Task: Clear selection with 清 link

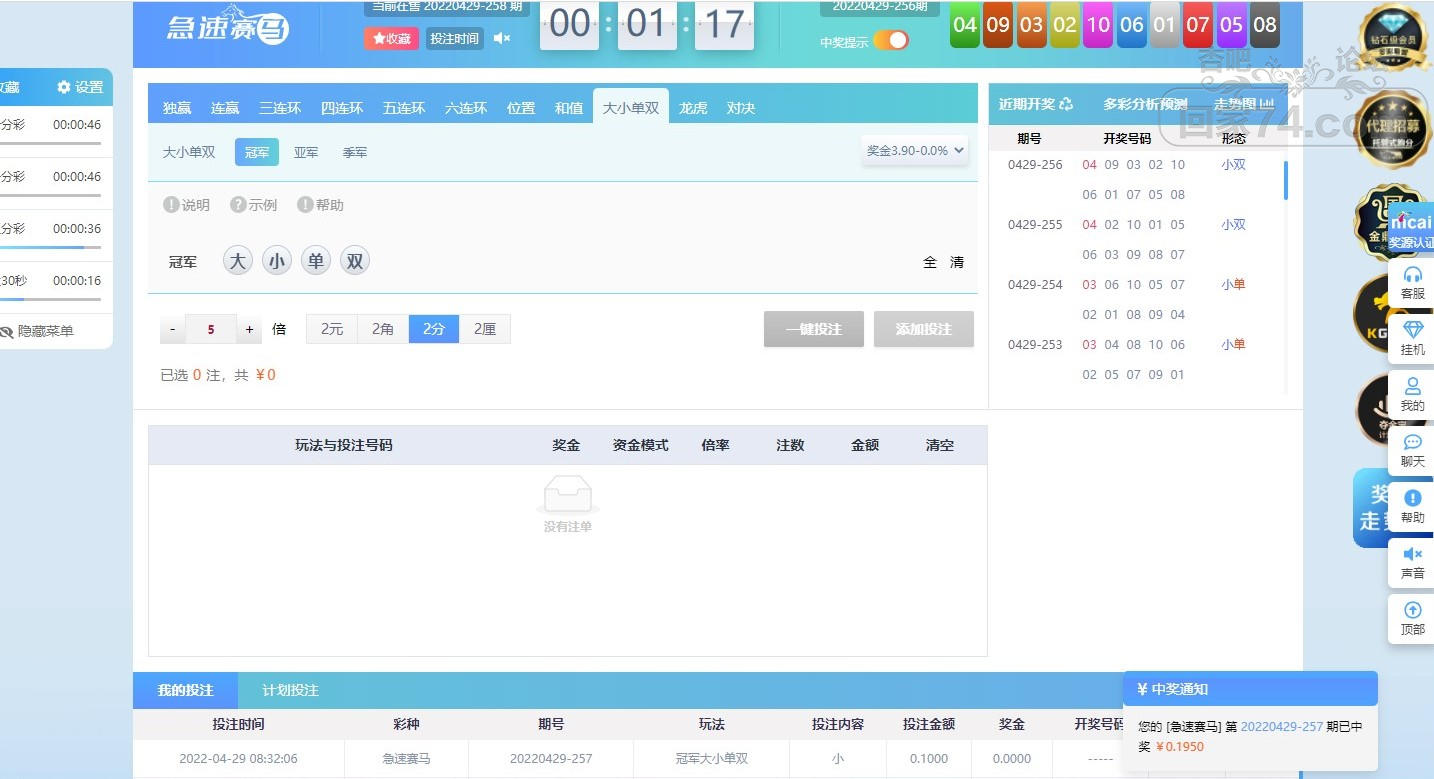Action: click(957, 262)
